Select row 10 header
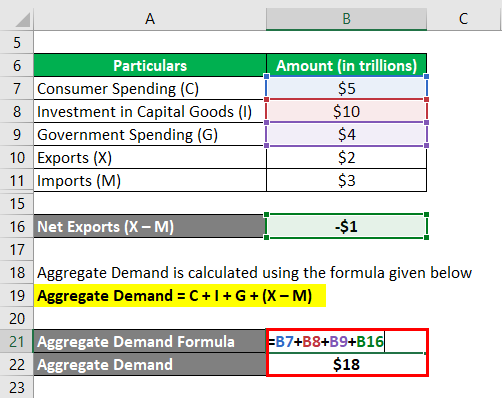Viewport: 502px width, 398px height. coord(17,157)
